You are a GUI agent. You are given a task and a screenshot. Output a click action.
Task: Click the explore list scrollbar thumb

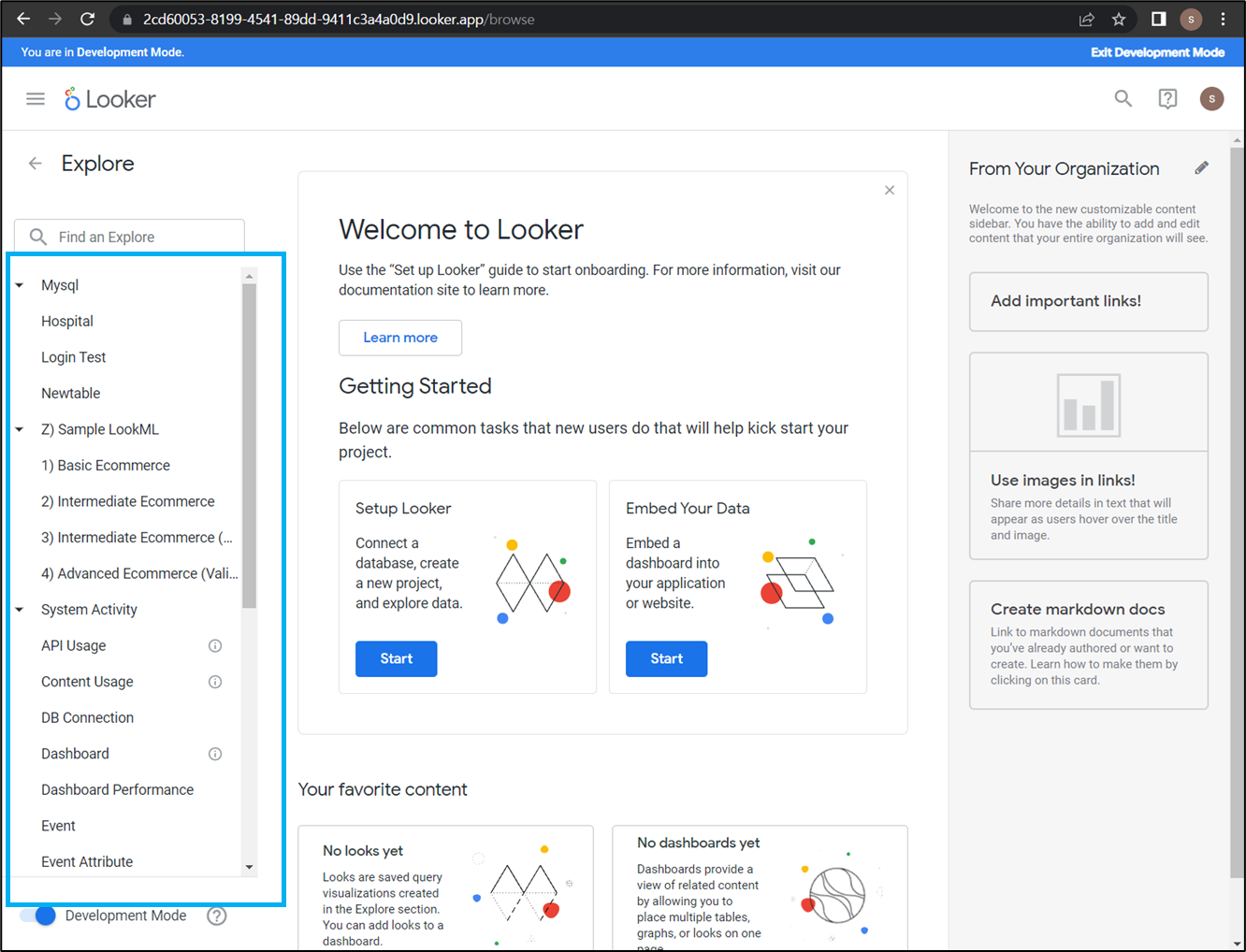[x=249, y=445]
